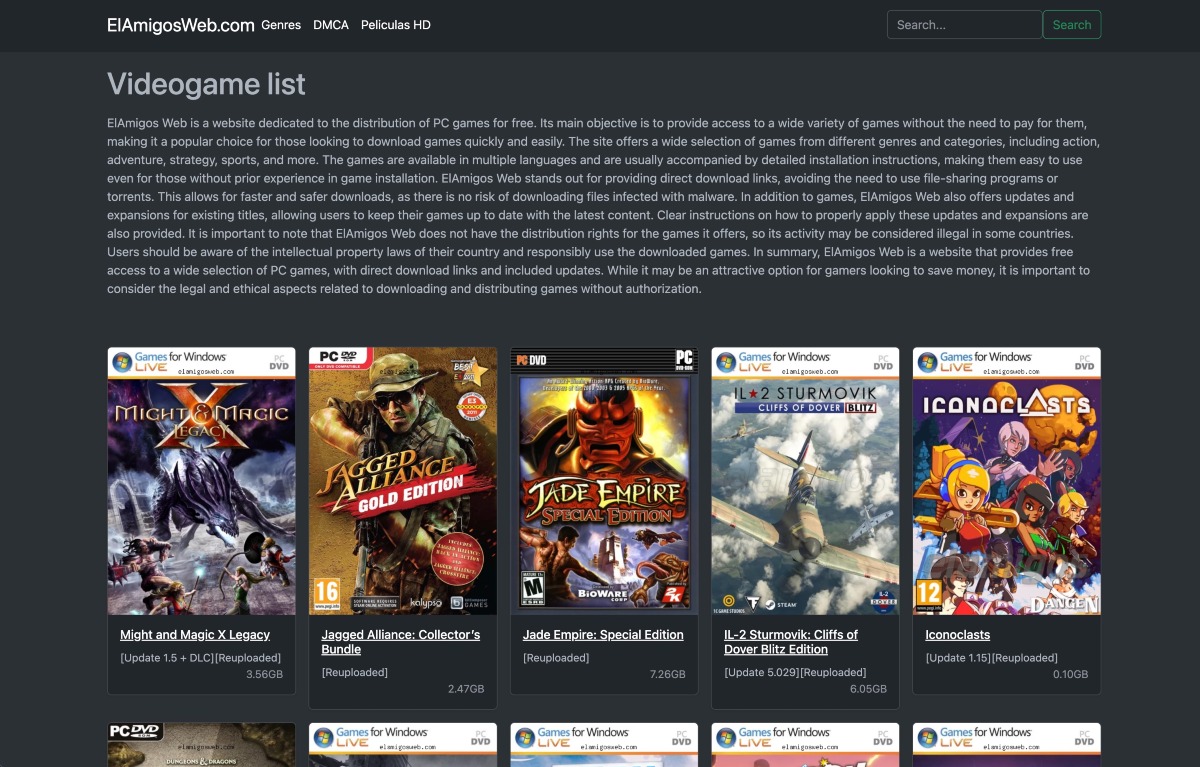Click the Jade Empire Special Edition cover art
This screenshot has height=767, width=1200.
pos(604,481)
